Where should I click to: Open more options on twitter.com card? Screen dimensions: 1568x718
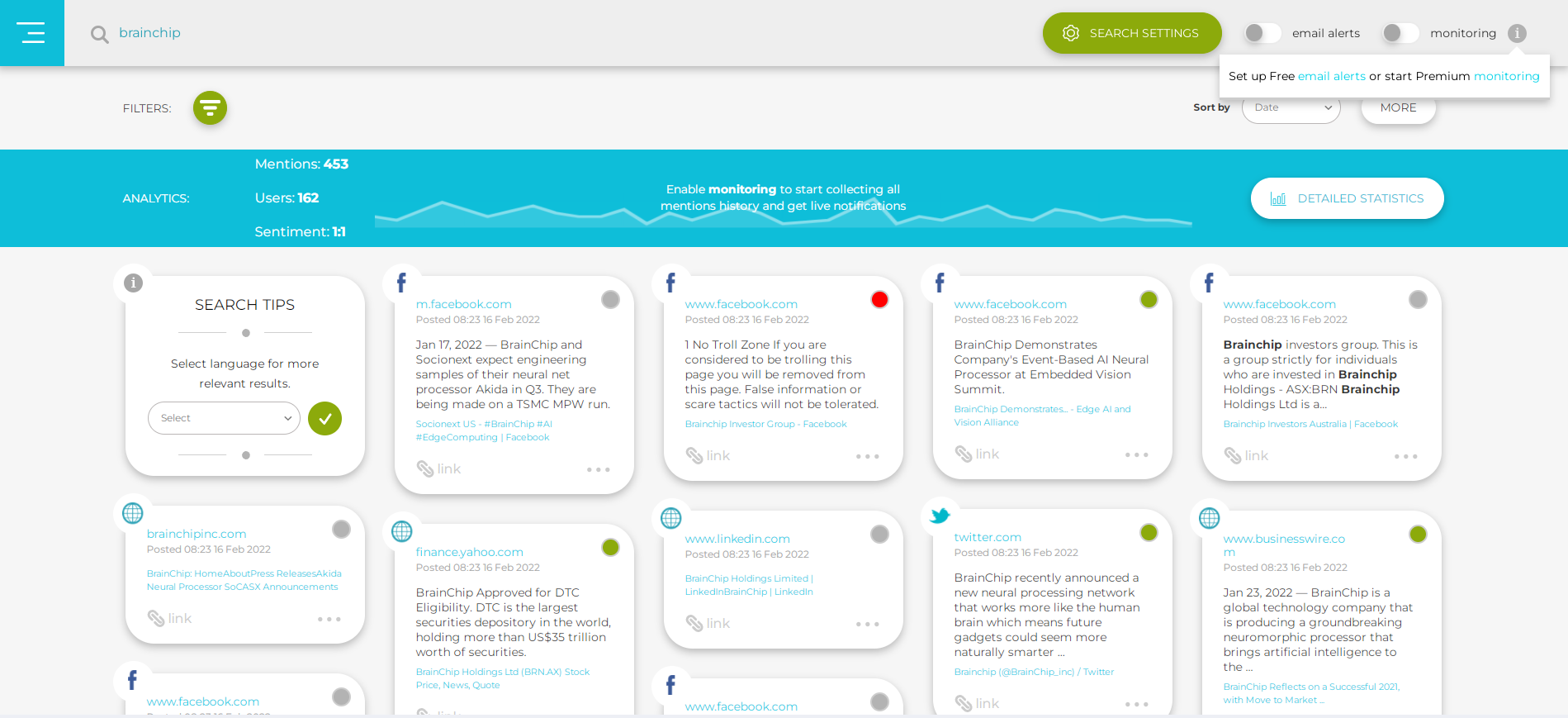[x=1137, y=704]
